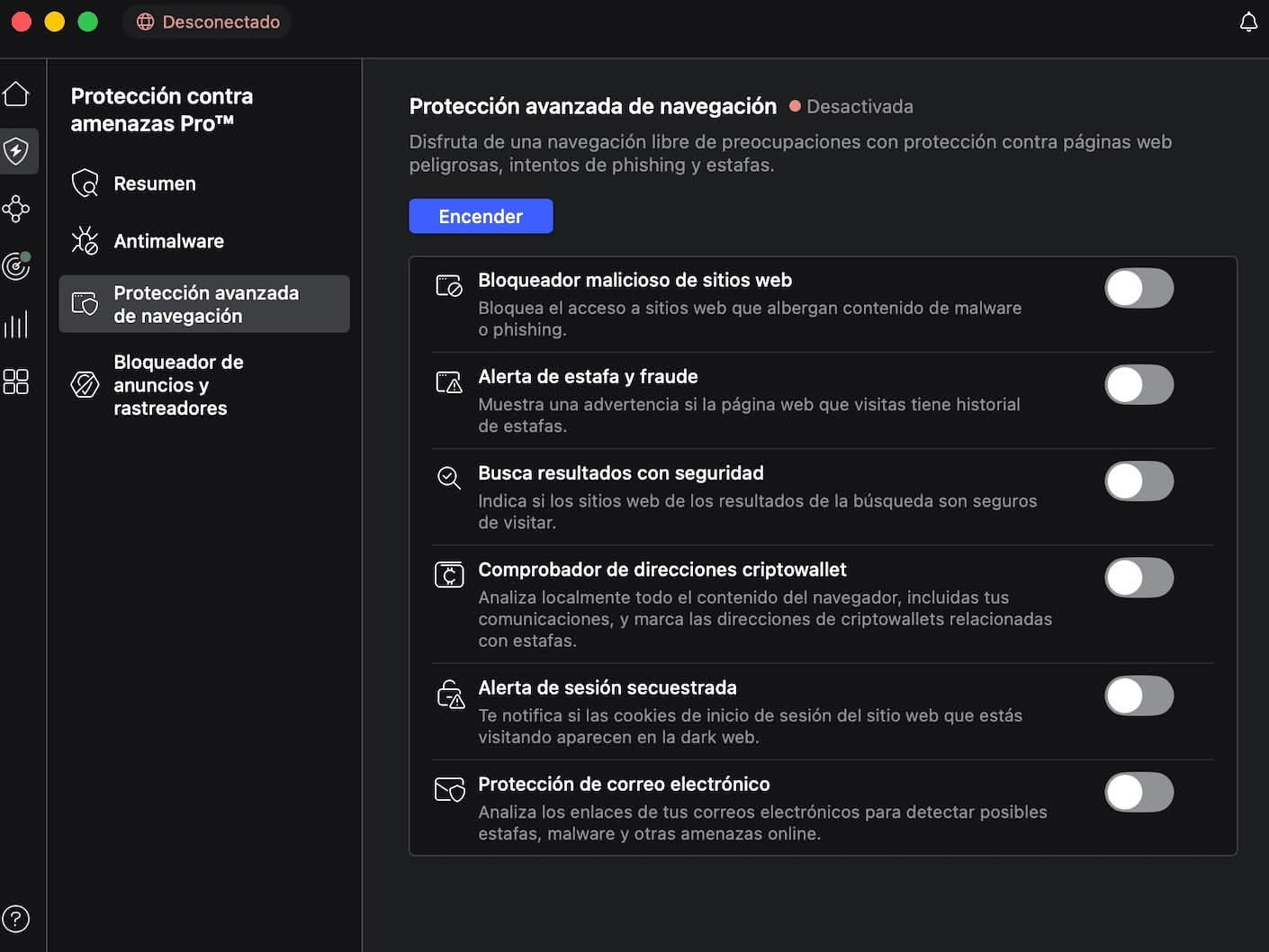Screen dimensions: 1269x952
Task: Open Threat Protection shield icon in sidebar
Action: pyautogui.click(x=16, y=150)
